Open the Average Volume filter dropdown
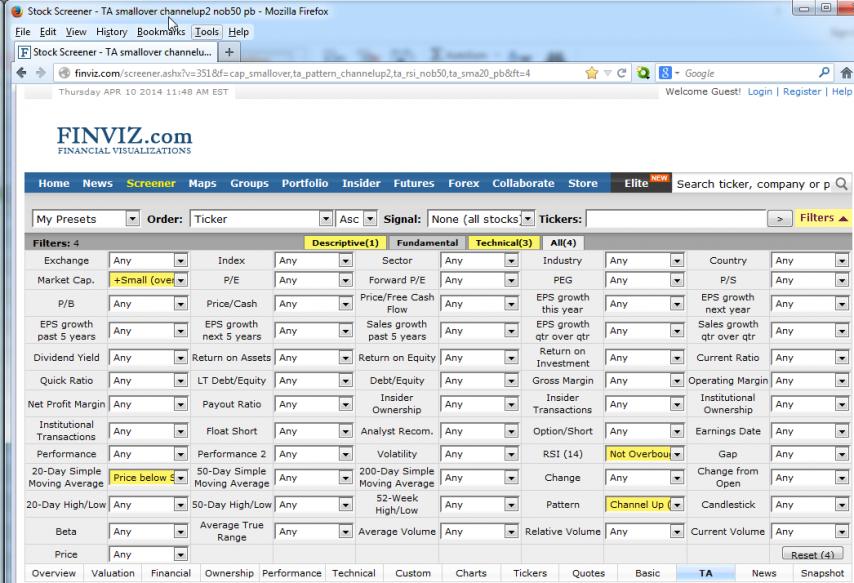 tap(479, 531)
